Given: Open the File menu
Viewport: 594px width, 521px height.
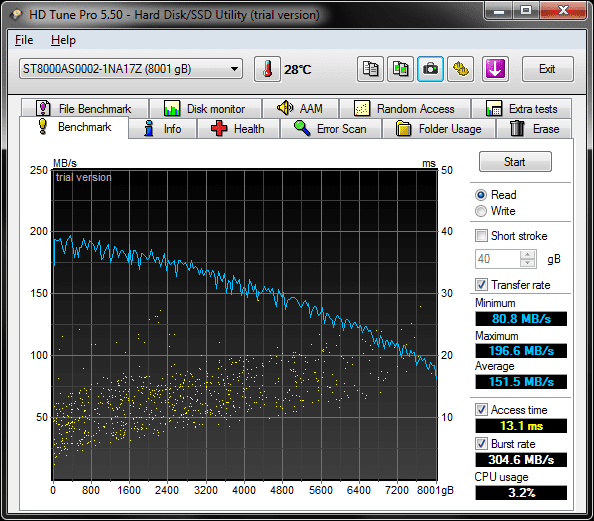Looking at the screenshot, I should click(24, 40).
